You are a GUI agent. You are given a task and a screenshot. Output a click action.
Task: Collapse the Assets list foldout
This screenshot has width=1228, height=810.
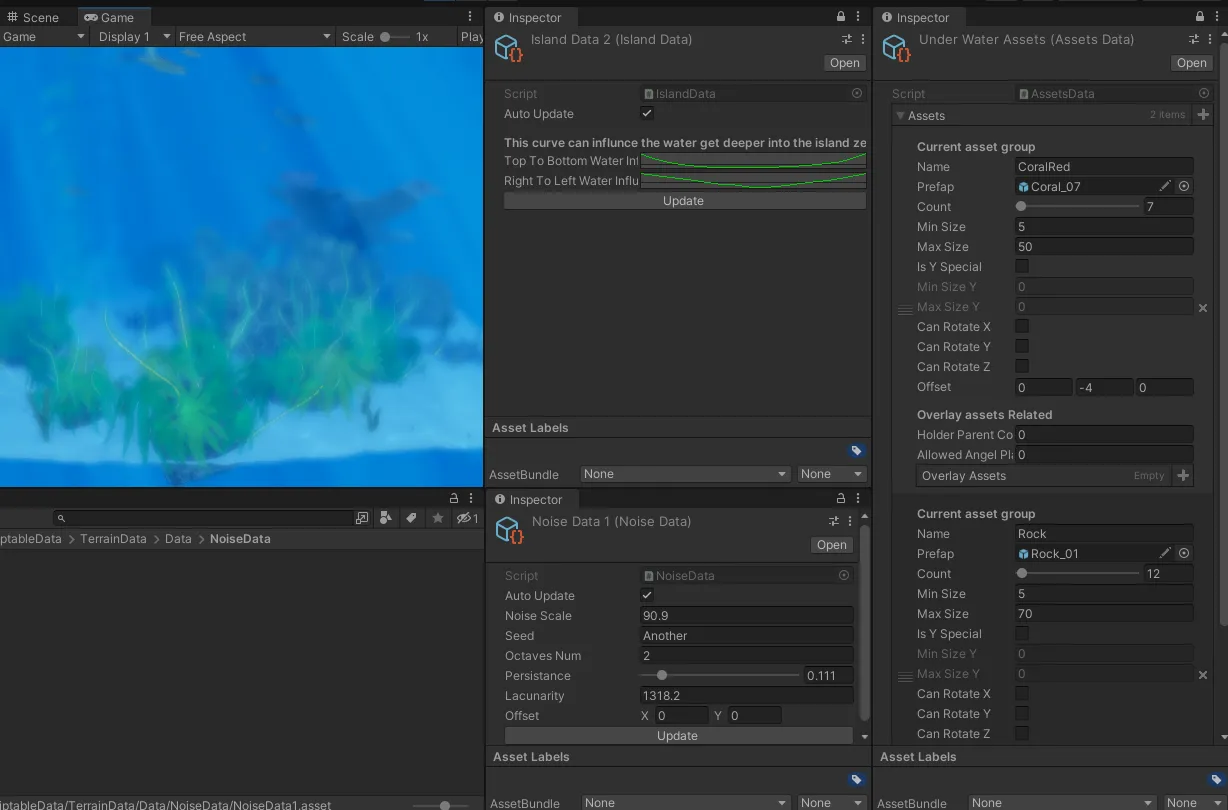click(x=901, y=116)
